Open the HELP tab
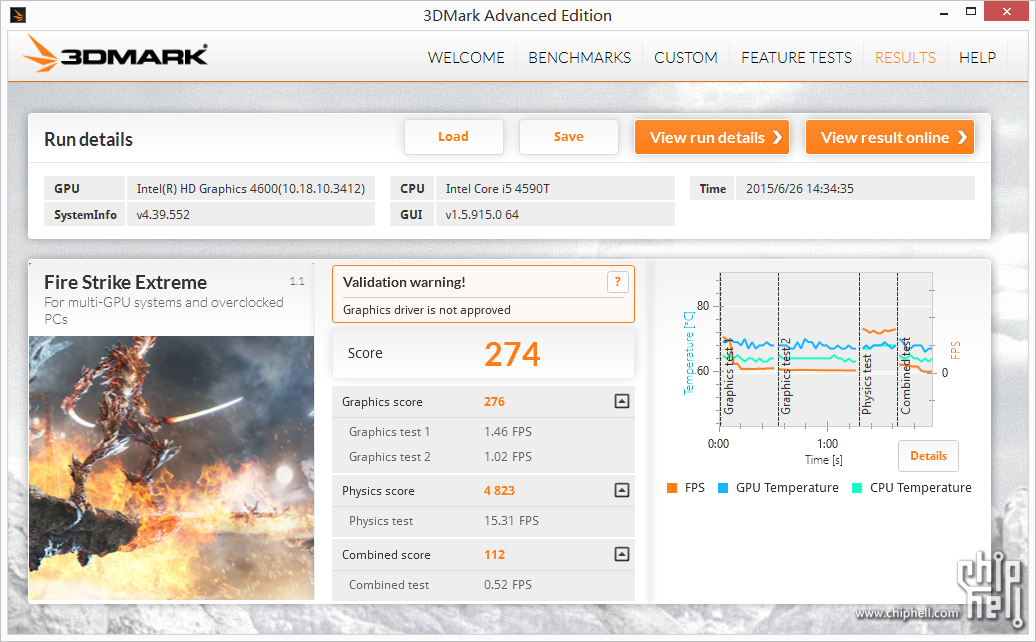 pyautogui.click(x=977, y=57)
